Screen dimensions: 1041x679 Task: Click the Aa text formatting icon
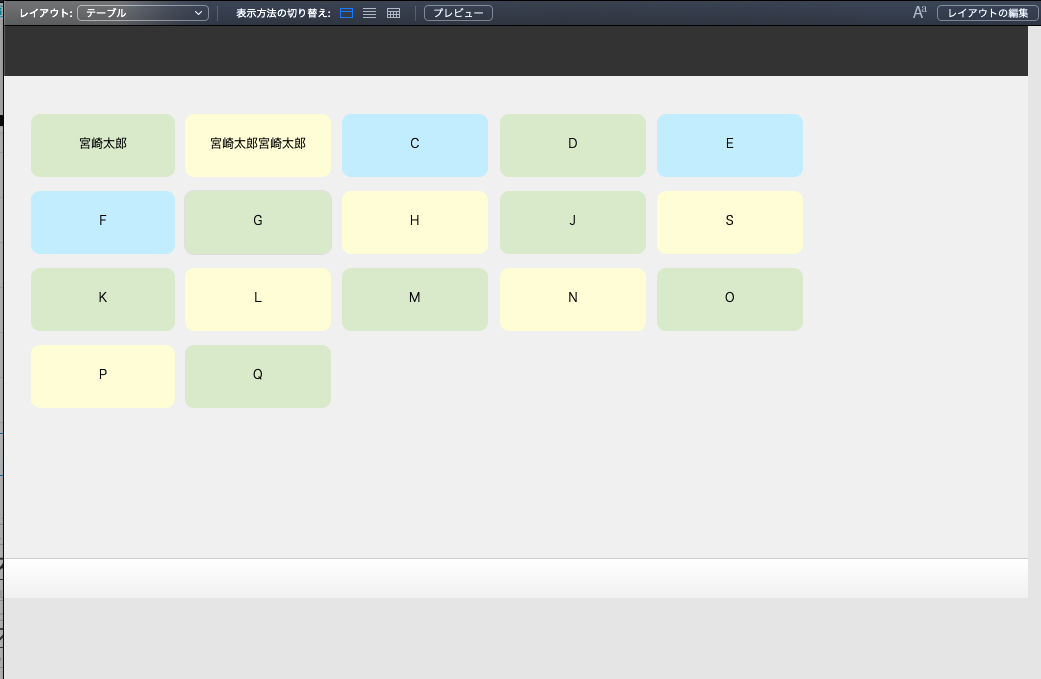(x=917, y=12)
